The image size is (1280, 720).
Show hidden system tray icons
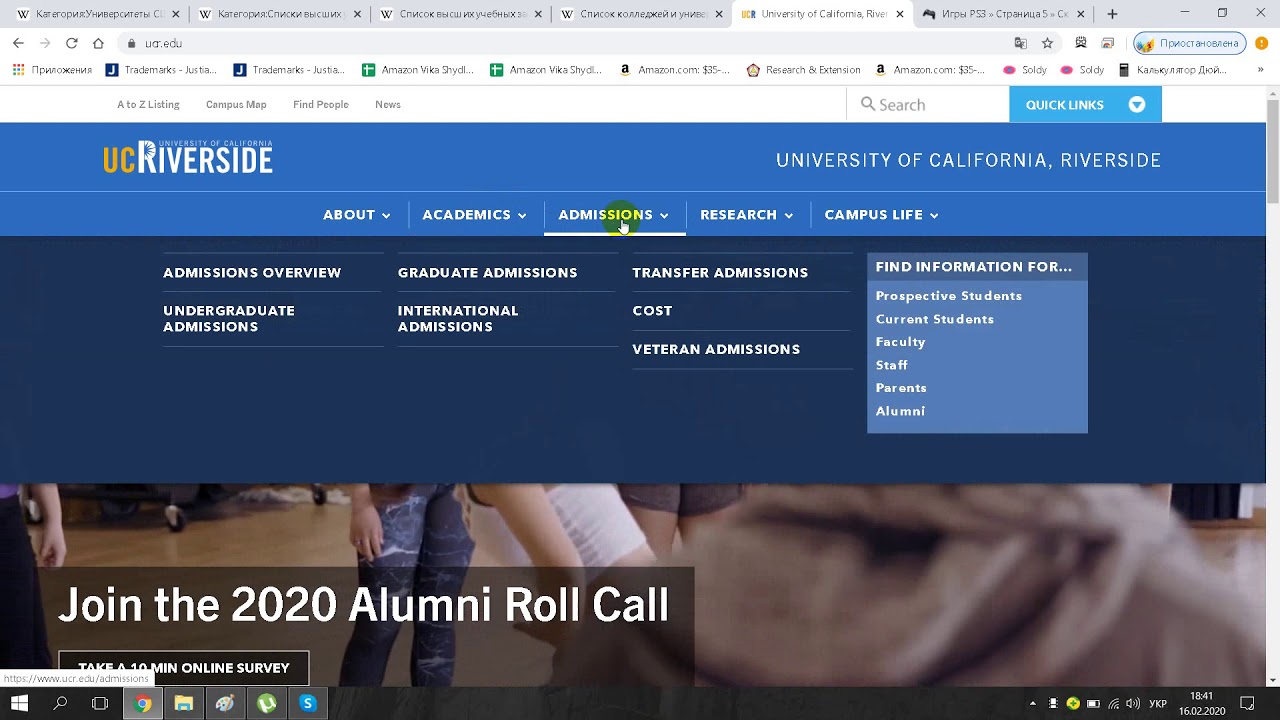coord(1033,703)
